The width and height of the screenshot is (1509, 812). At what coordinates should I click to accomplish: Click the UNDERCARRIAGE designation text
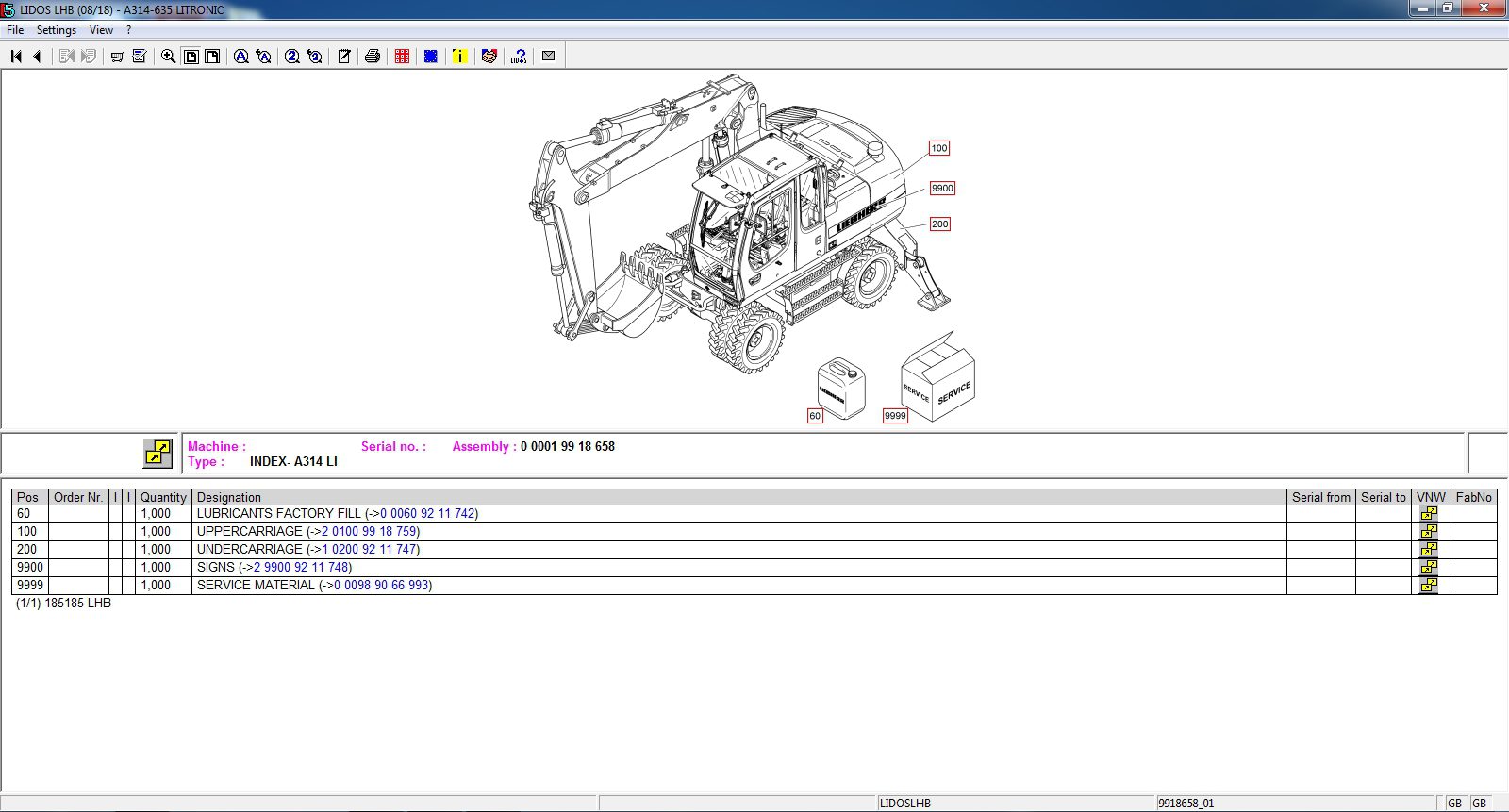[250, 550]
